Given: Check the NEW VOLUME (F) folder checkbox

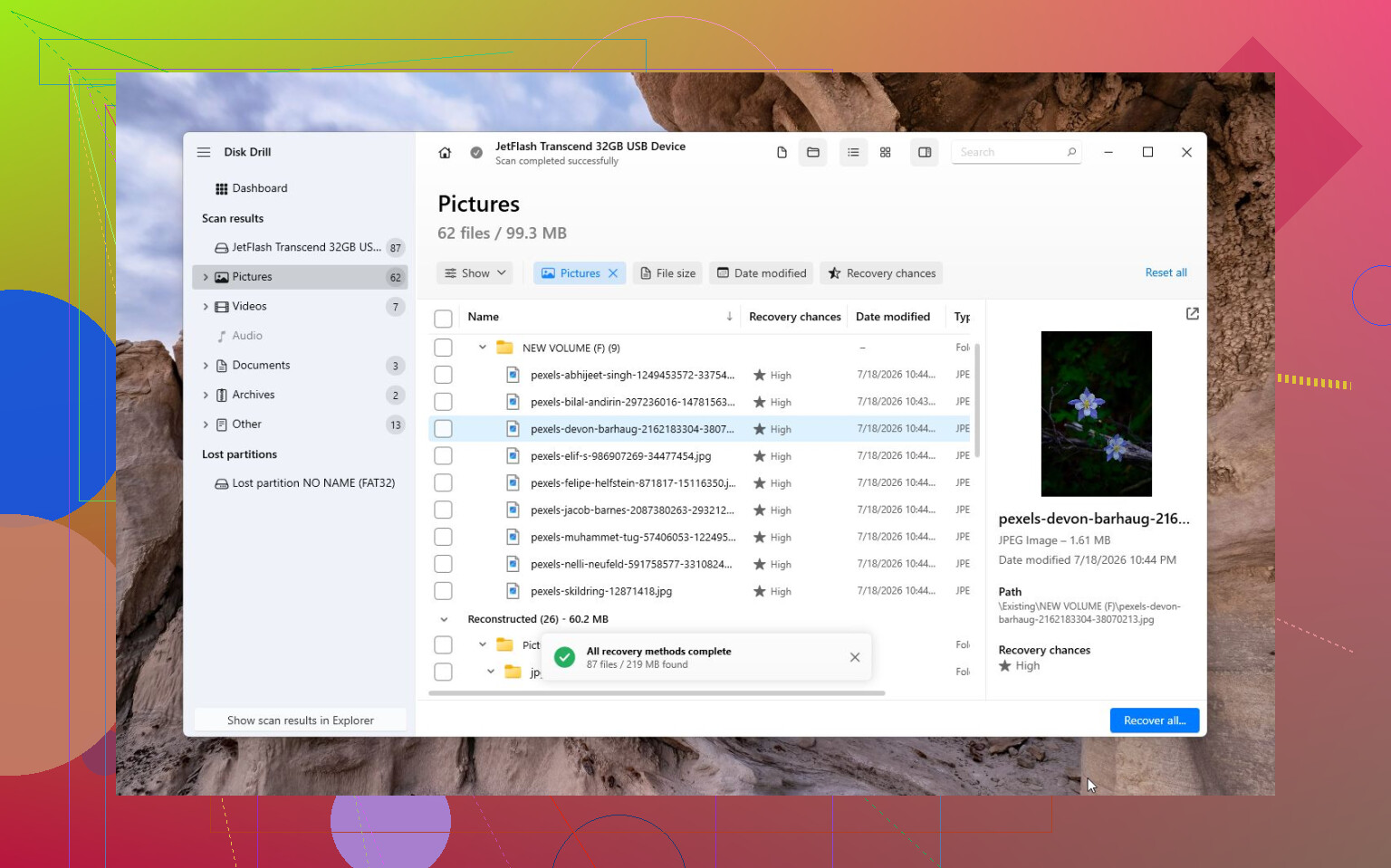Looking at the screenshot, I should point(443,348).
